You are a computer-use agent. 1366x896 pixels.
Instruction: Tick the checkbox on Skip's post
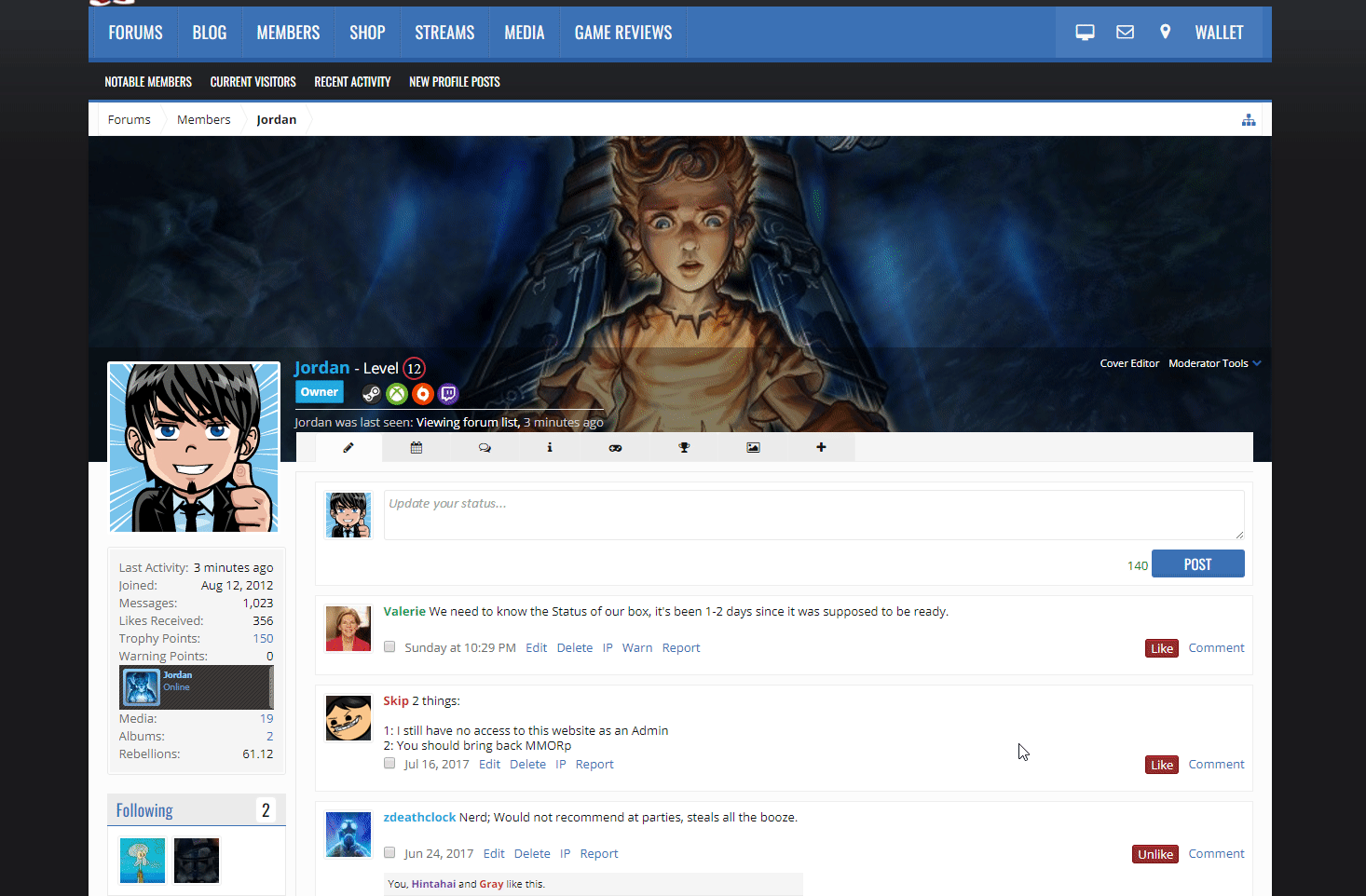click(x=389, y=763)
